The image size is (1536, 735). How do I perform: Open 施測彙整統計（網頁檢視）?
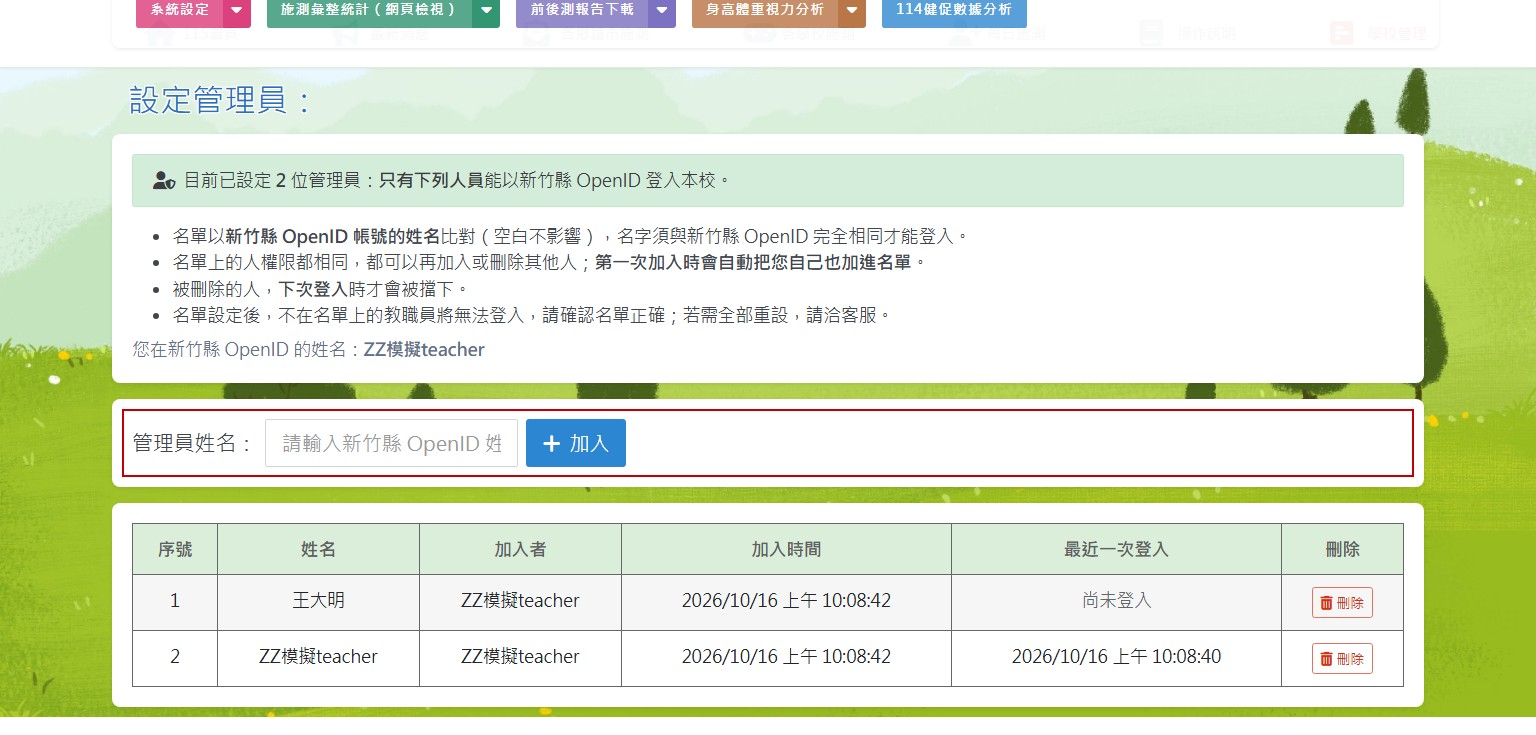(x=369, y=11)
